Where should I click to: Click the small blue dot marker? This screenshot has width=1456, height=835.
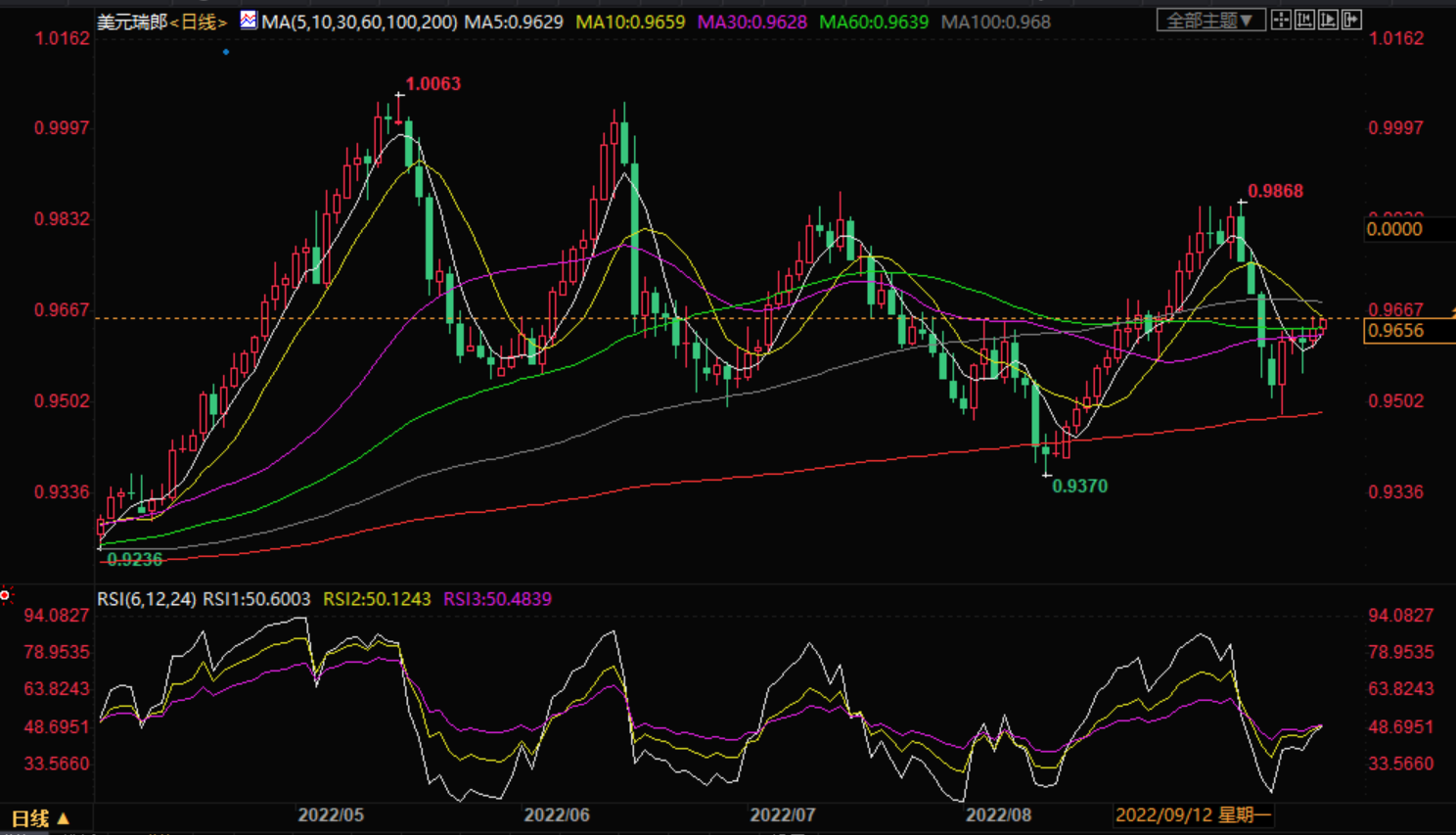click(226, 52)
